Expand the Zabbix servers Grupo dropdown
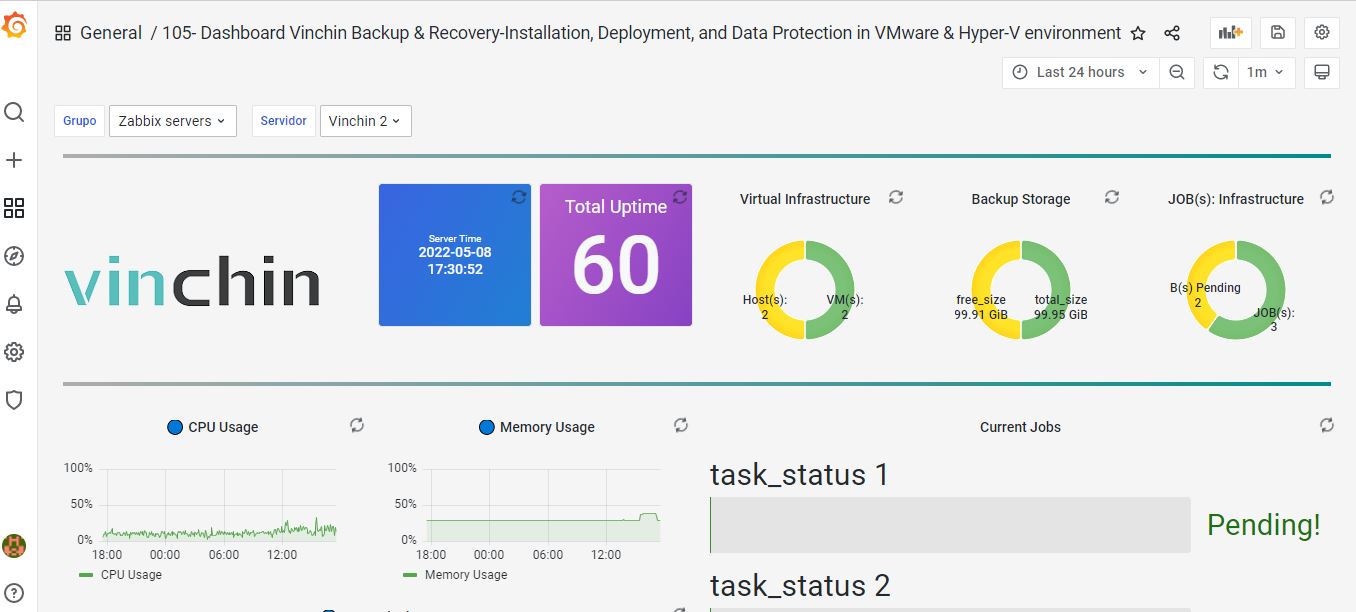This screenshot has height=612, width=1356. click(x=172, y=121)
